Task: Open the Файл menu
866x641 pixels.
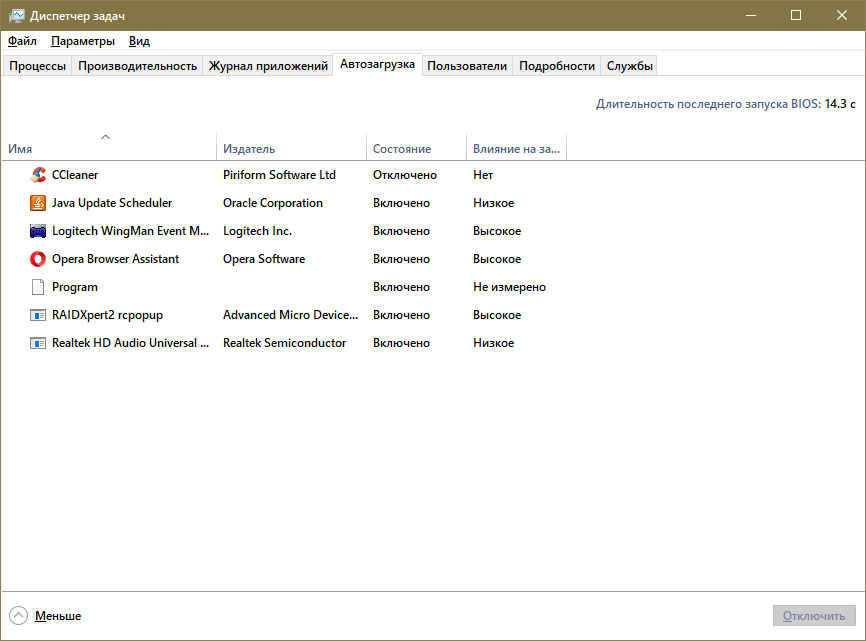Action: (22, 41)
